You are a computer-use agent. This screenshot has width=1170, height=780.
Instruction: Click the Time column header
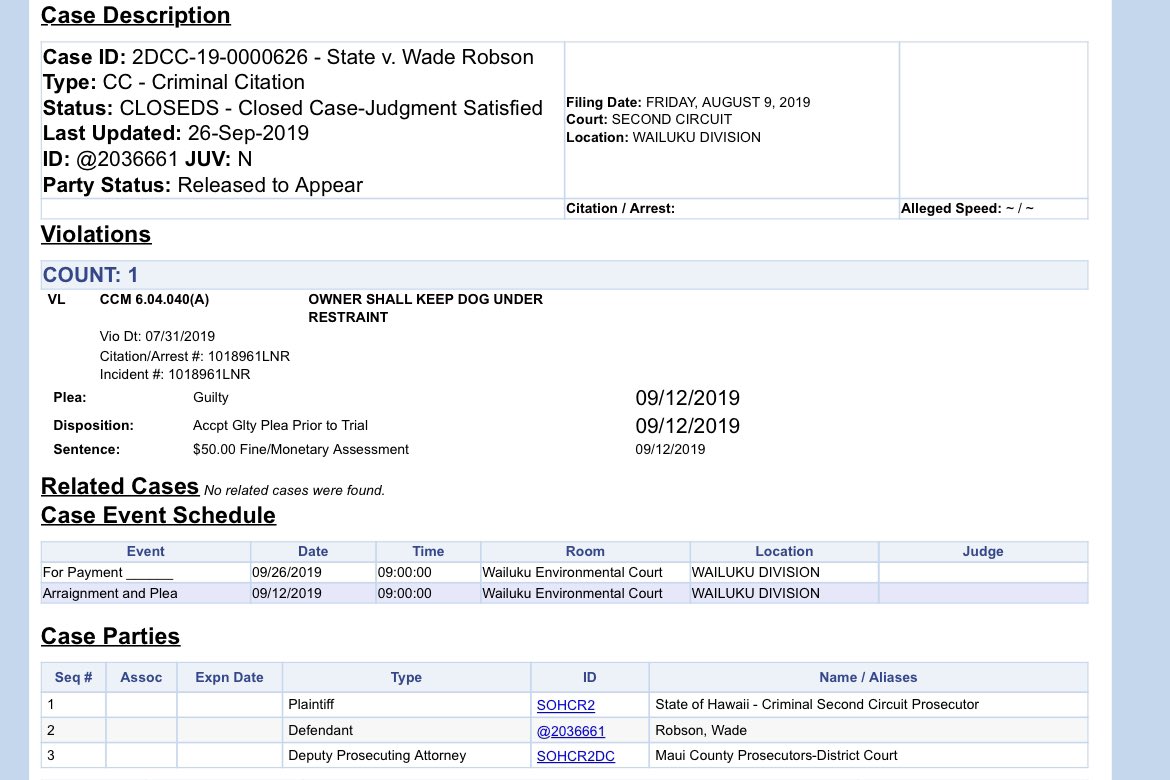click(428, 552)
